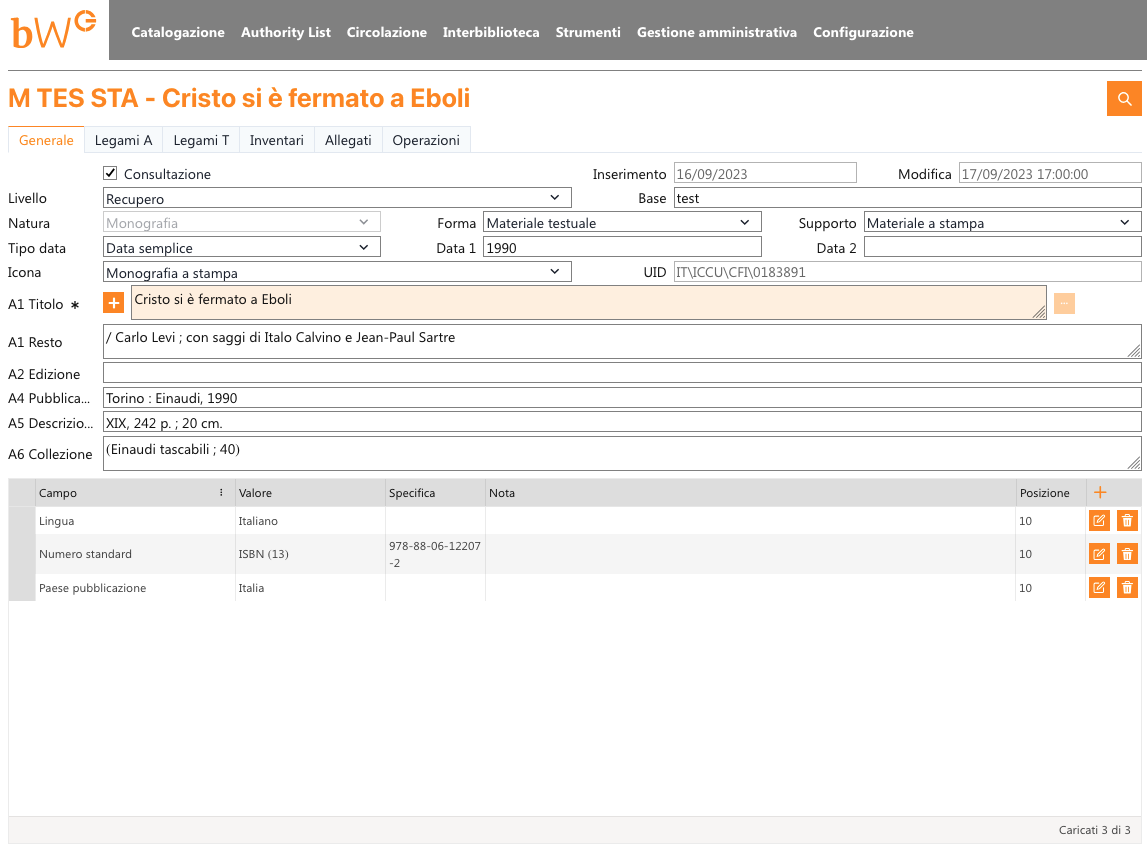
Task: Expand the Forma dropdown
Action: tap(622, 222)
